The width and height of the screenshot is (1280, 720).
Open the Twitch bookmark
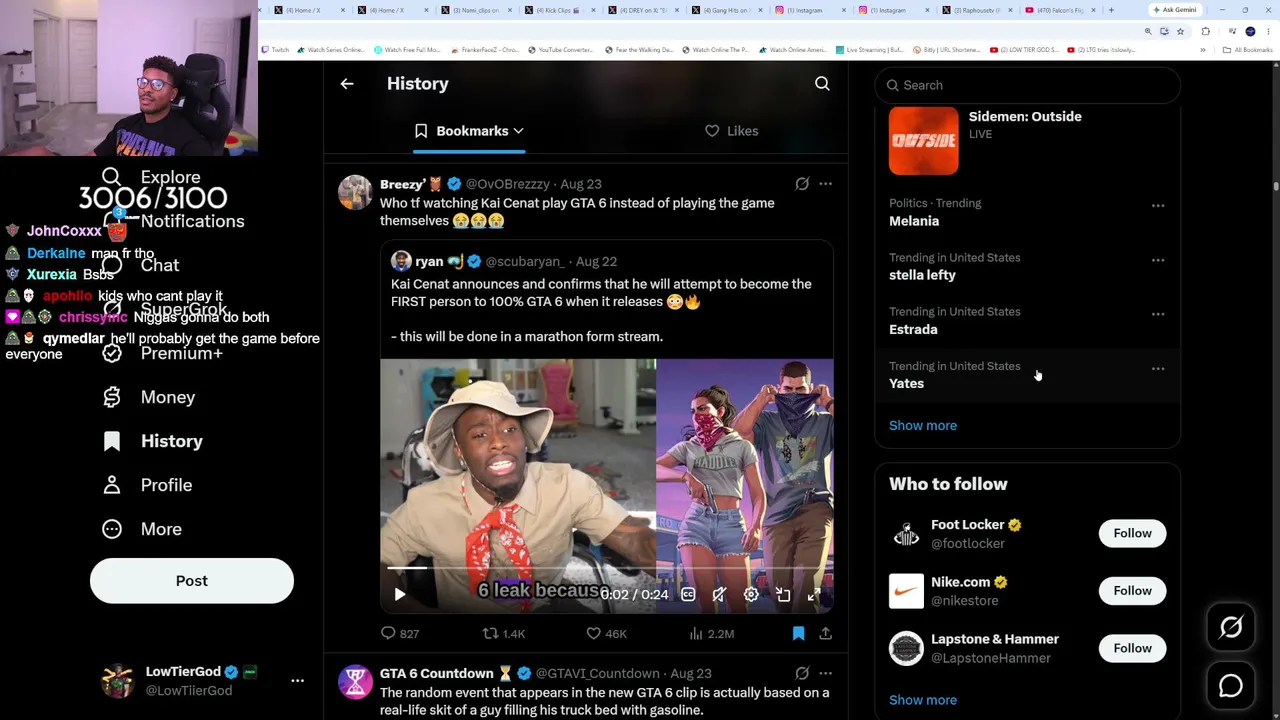pos(275,50)
